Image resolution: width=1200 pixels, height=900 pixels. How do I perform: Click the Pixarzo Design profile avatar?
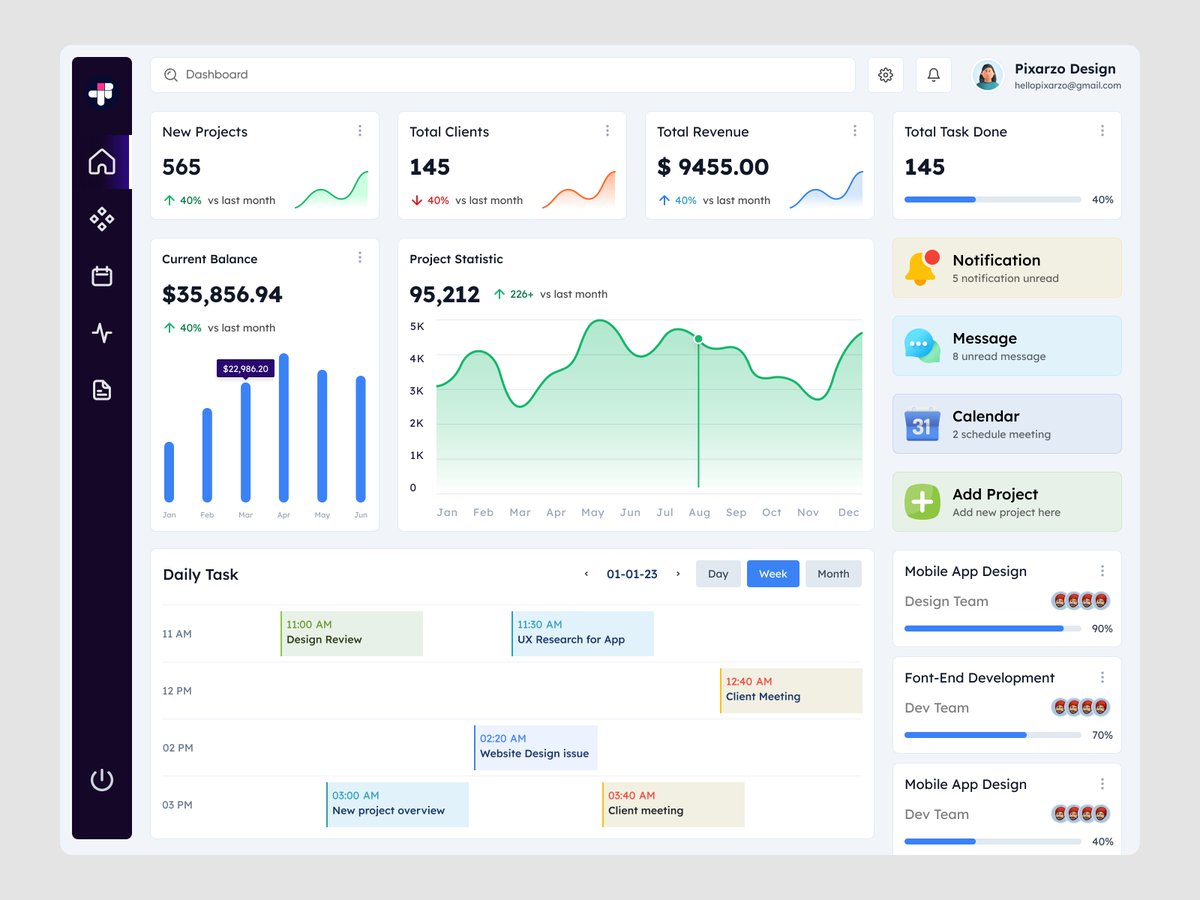pyautogui.click(x=988, y=75)
